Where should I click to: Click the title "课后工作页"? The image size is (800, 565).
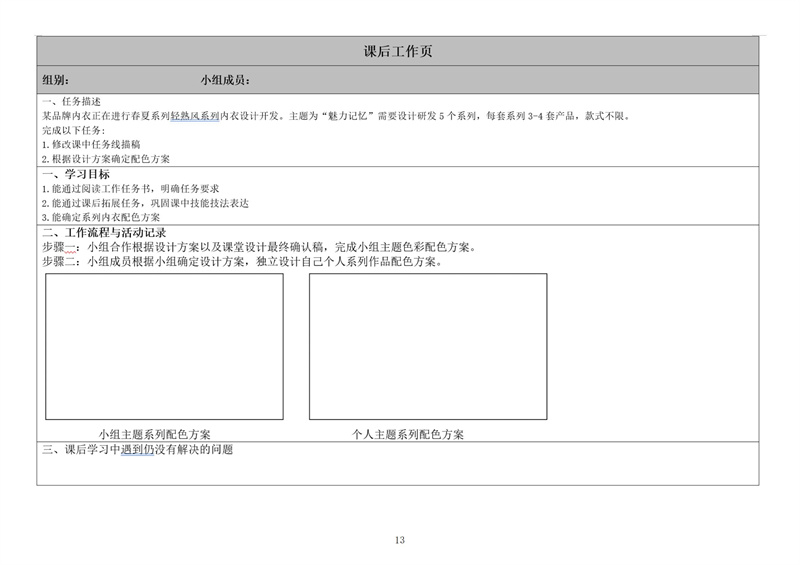point(398,51)
